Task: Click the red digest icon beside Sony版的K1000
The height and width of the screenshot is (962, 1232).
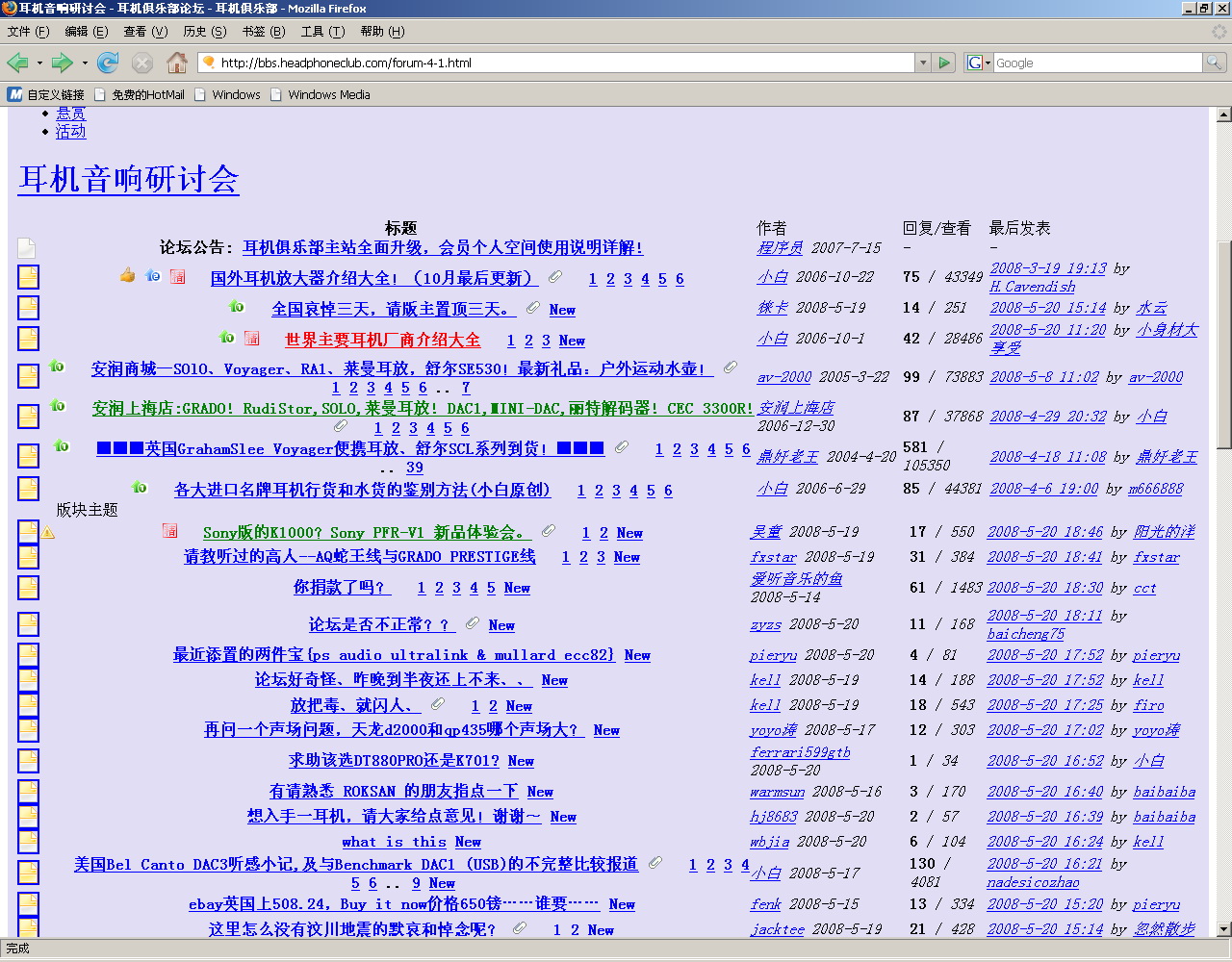Action: pyautogui.click(x=169, y=530)
